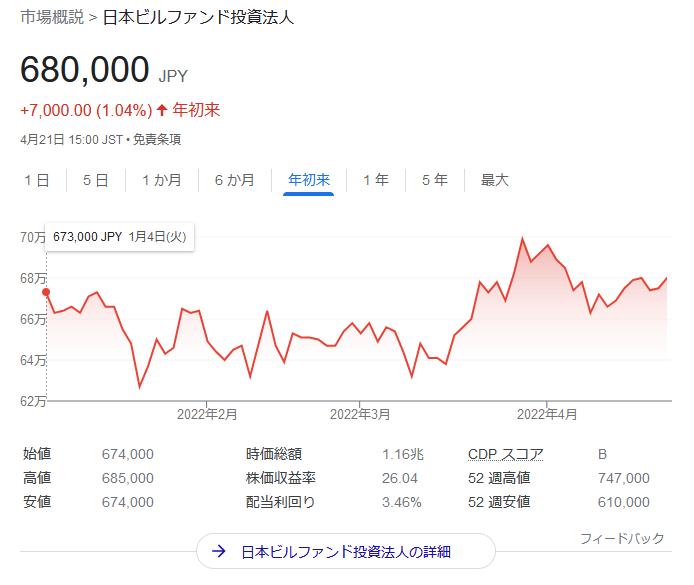Viewport: 694px width, 585px height.
Task: Click the CDP score value B
Action: point(602,454)
